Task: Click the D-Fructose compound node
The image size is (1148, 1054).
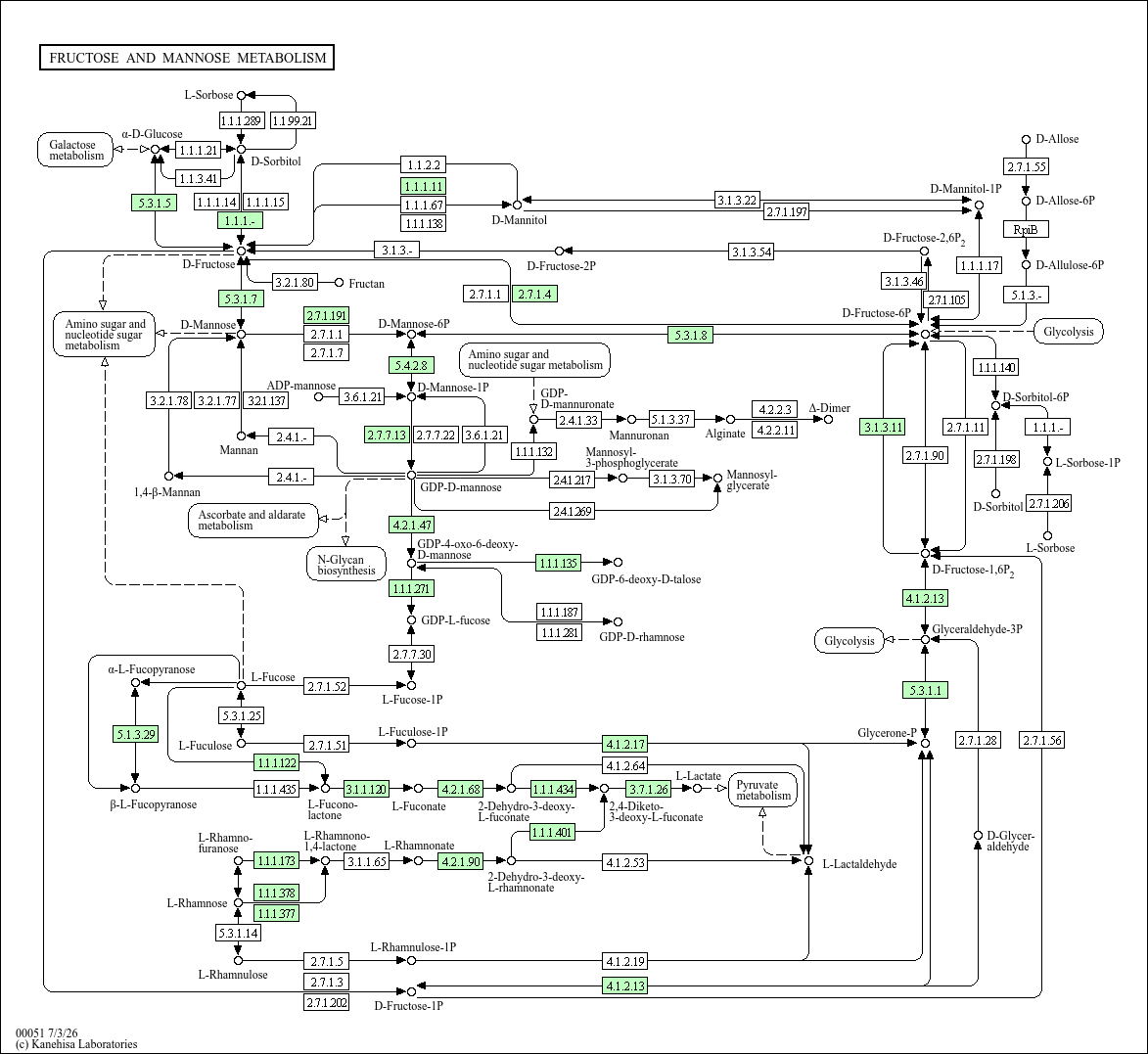Action: pyautogui.click(x=241, y=252)
